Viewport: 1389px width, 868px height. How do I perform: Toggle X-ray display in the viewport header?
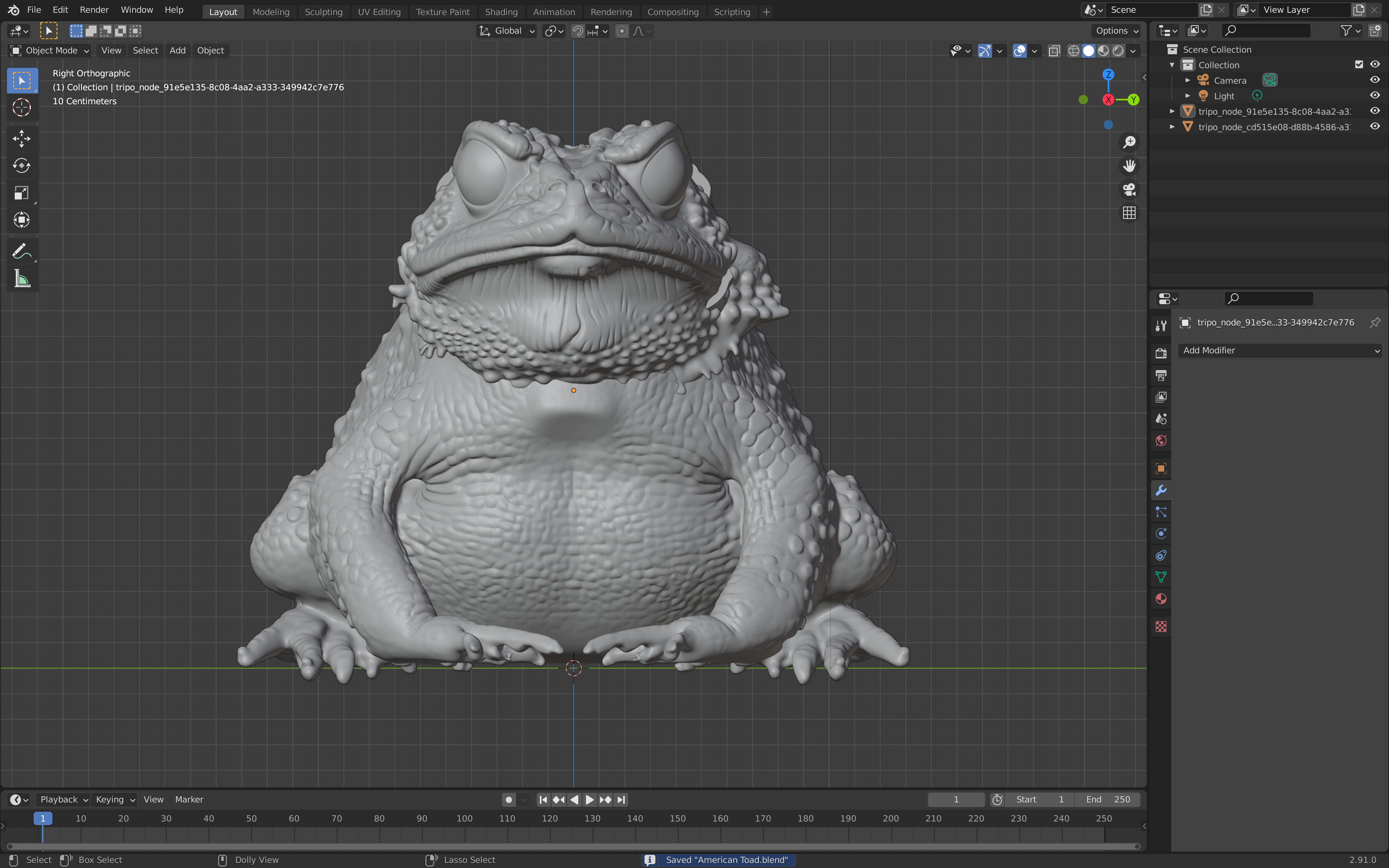(x=1055, y=50)
